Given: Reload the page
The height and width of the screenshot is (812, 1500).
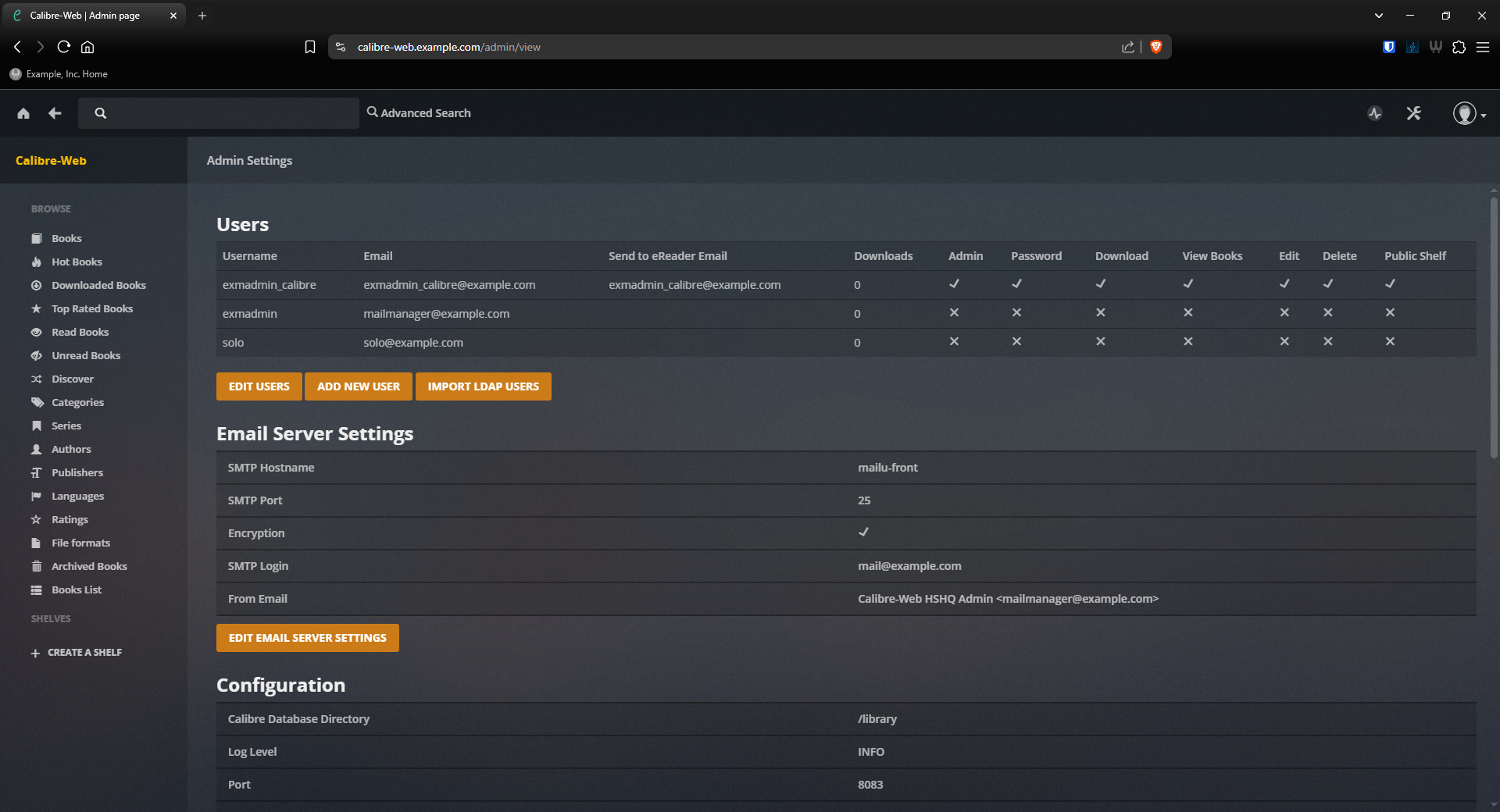Looking at the screenshot, I should 64,47.
